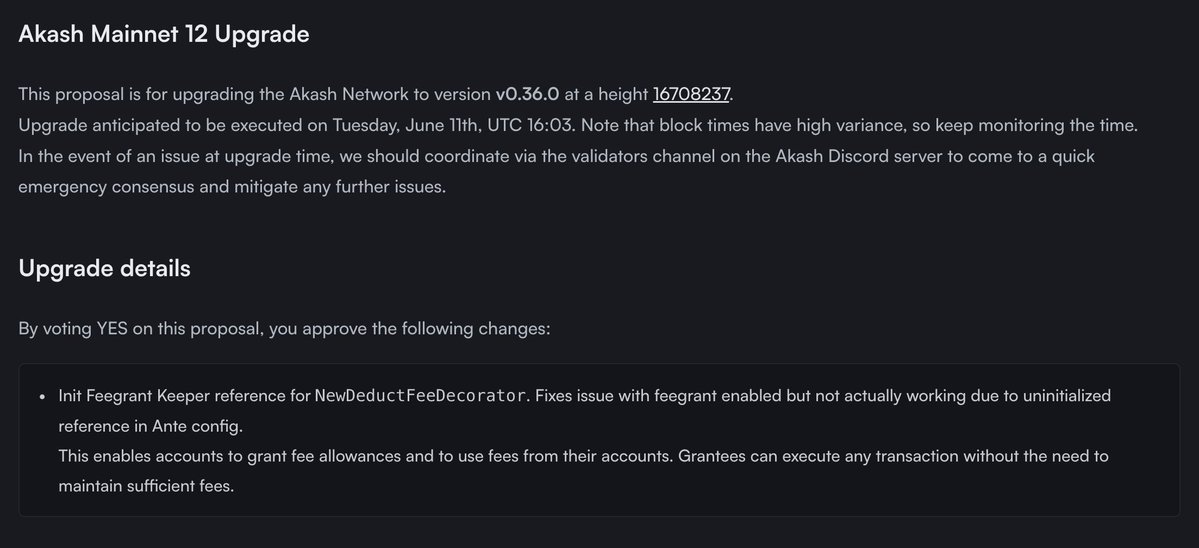Click the NewDeductFeeDecorator code text
Viewport: 1199px width, 548px height.
pos(420,395)
